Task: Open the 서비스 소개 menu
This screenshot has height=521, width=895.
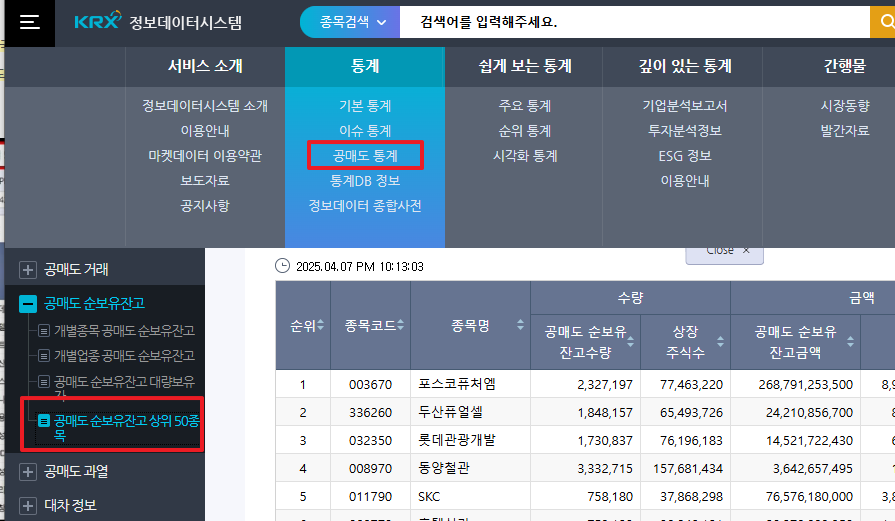Action: 205,66
